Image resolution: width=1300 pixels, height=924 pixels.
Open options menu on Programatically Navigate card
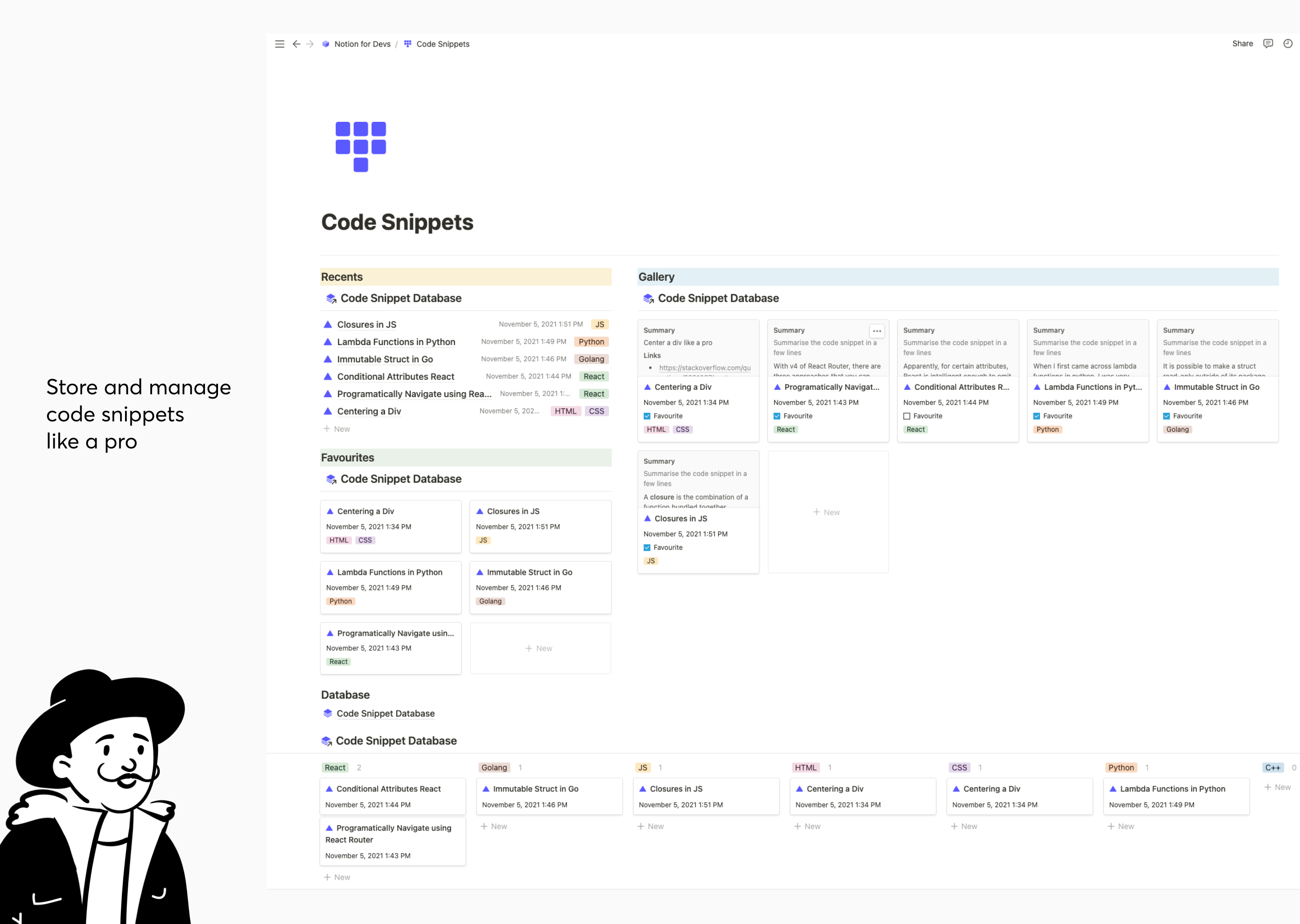(877, 331)
